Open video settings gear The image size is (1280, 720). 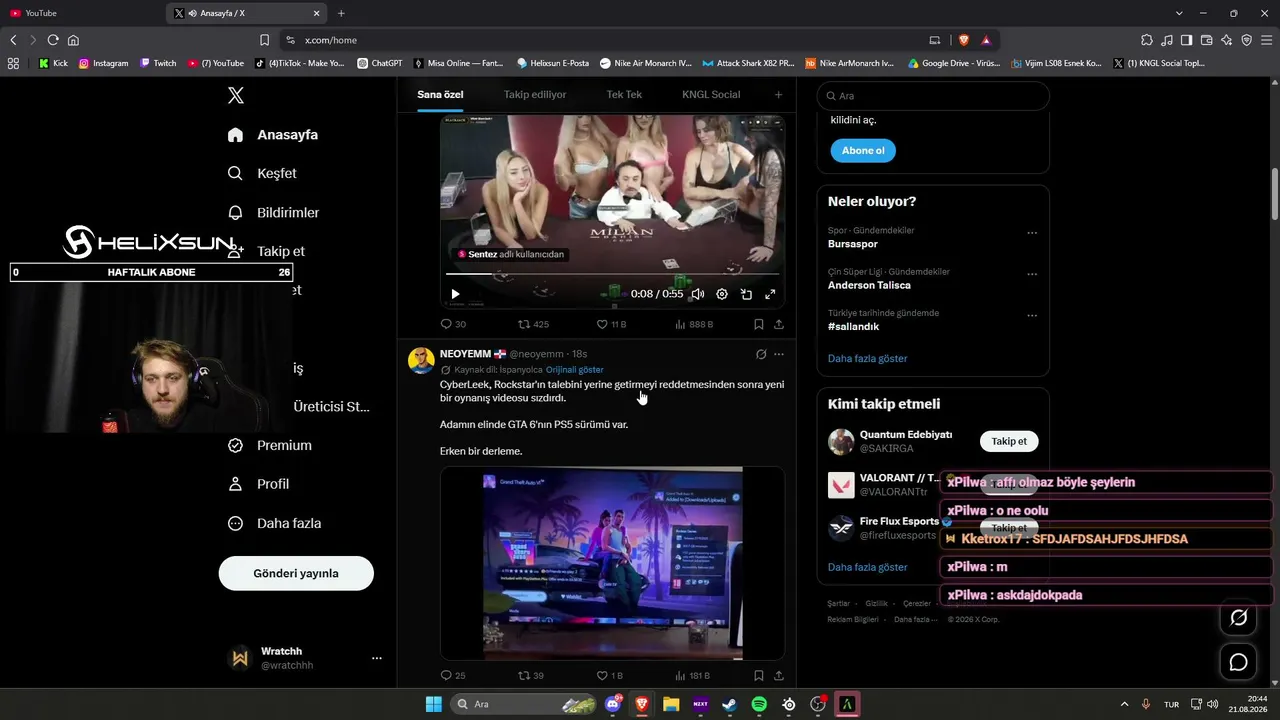(722, 294)
